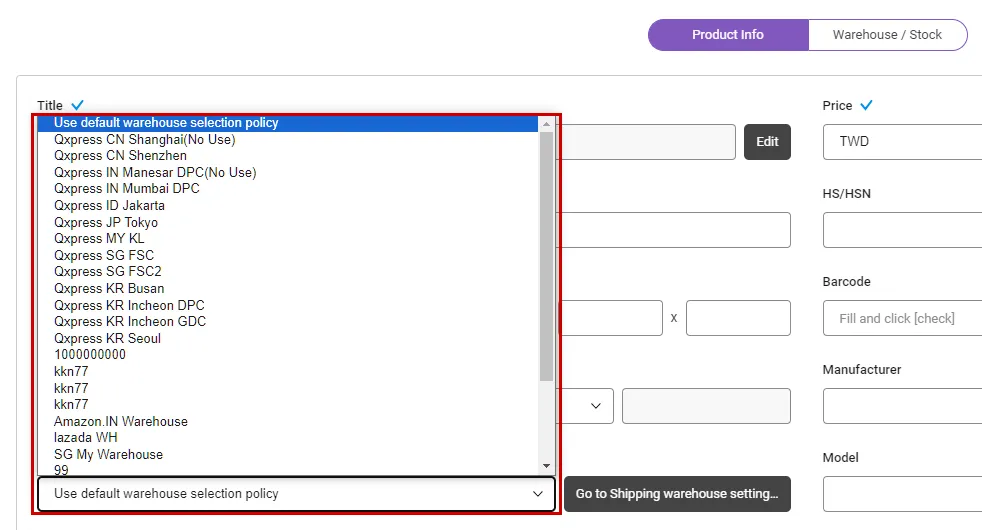Click the warehouse list scroll-up arrow

coord(546,124)
